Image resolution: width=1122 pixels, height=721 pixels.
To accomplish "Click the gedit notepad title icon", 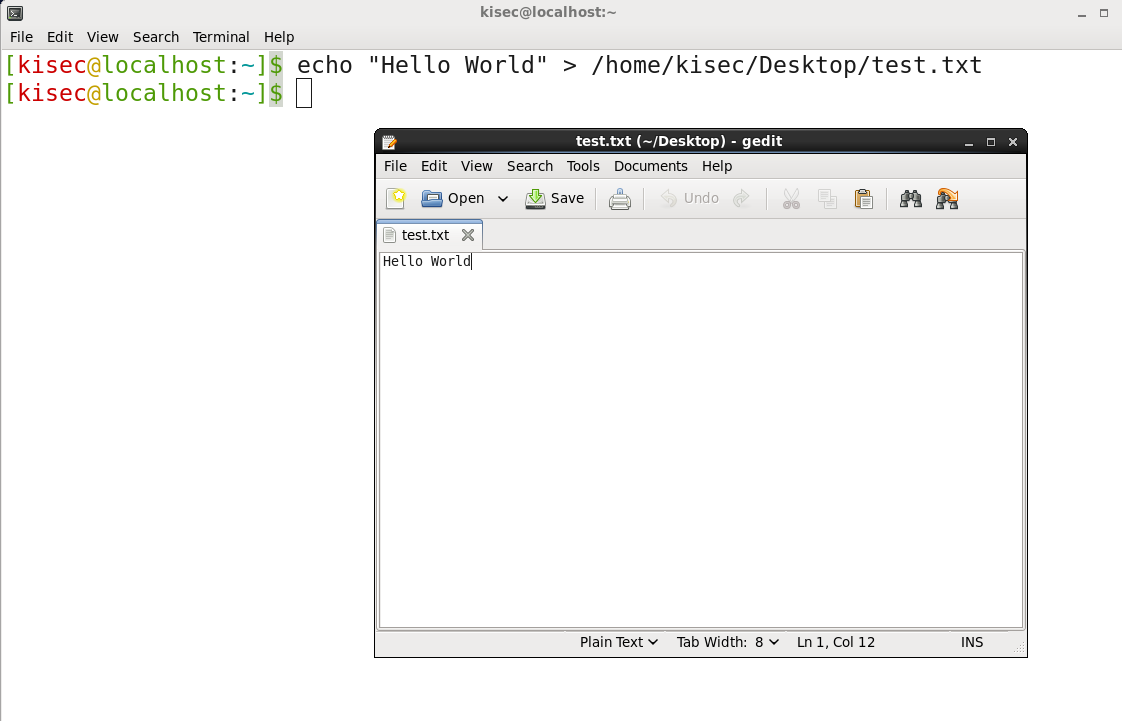I will coord(390,142).
